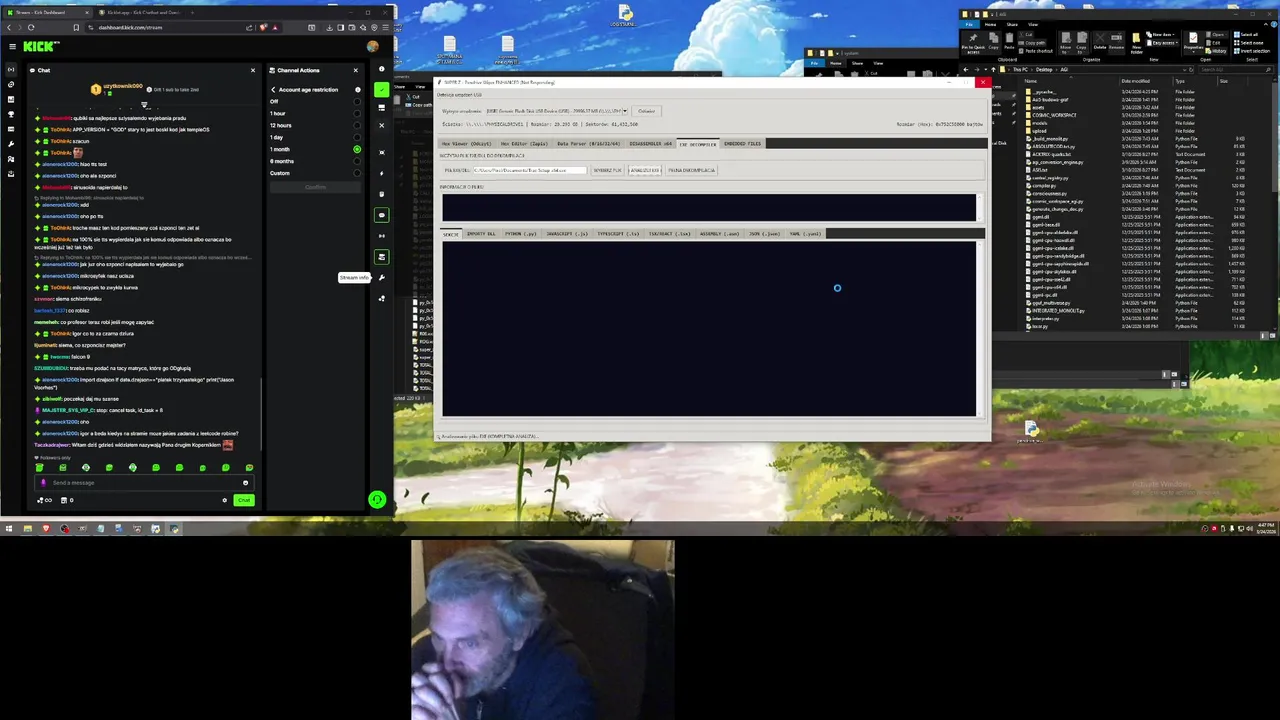This screenshot has width=1280, height=720.
Task: Open the Kick profile avatar
Action: [x=373, y=46]
